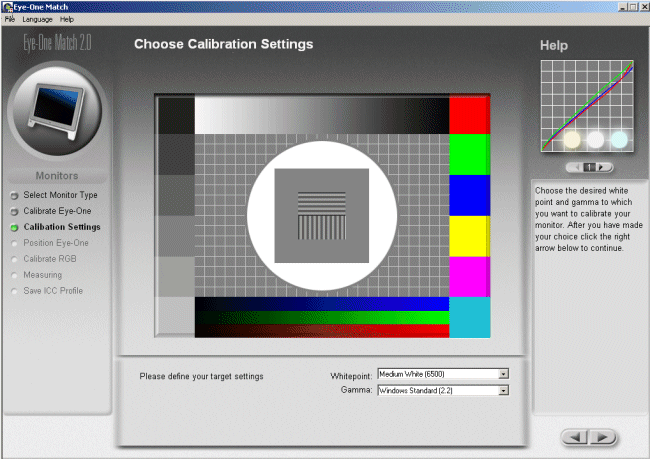This screenshot has height=459, width=650.
Task: Click the Eye-One Match title bar icon
Action: 7,7
